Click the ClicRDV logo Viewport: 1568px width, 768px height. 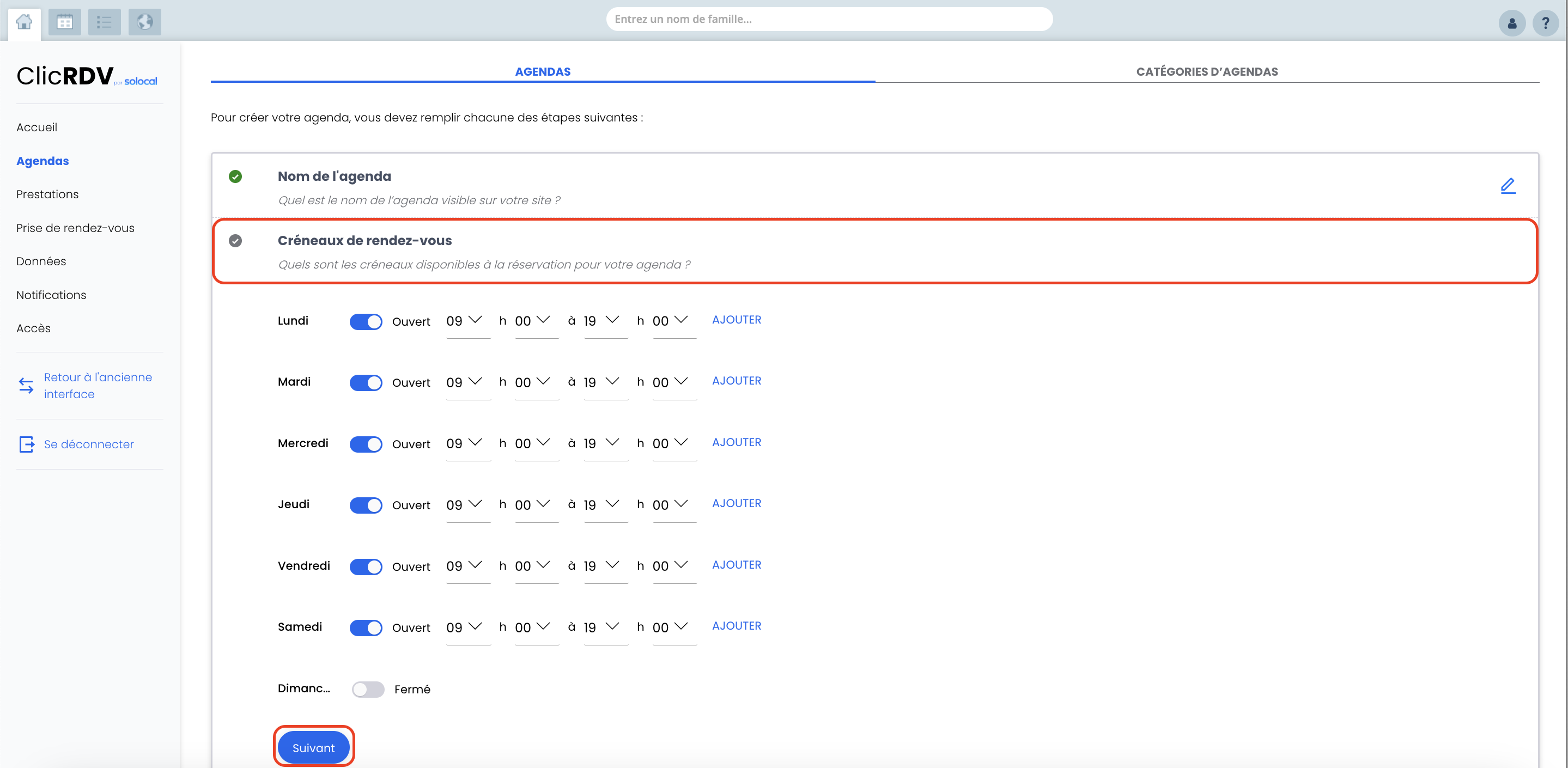[87, 76]
